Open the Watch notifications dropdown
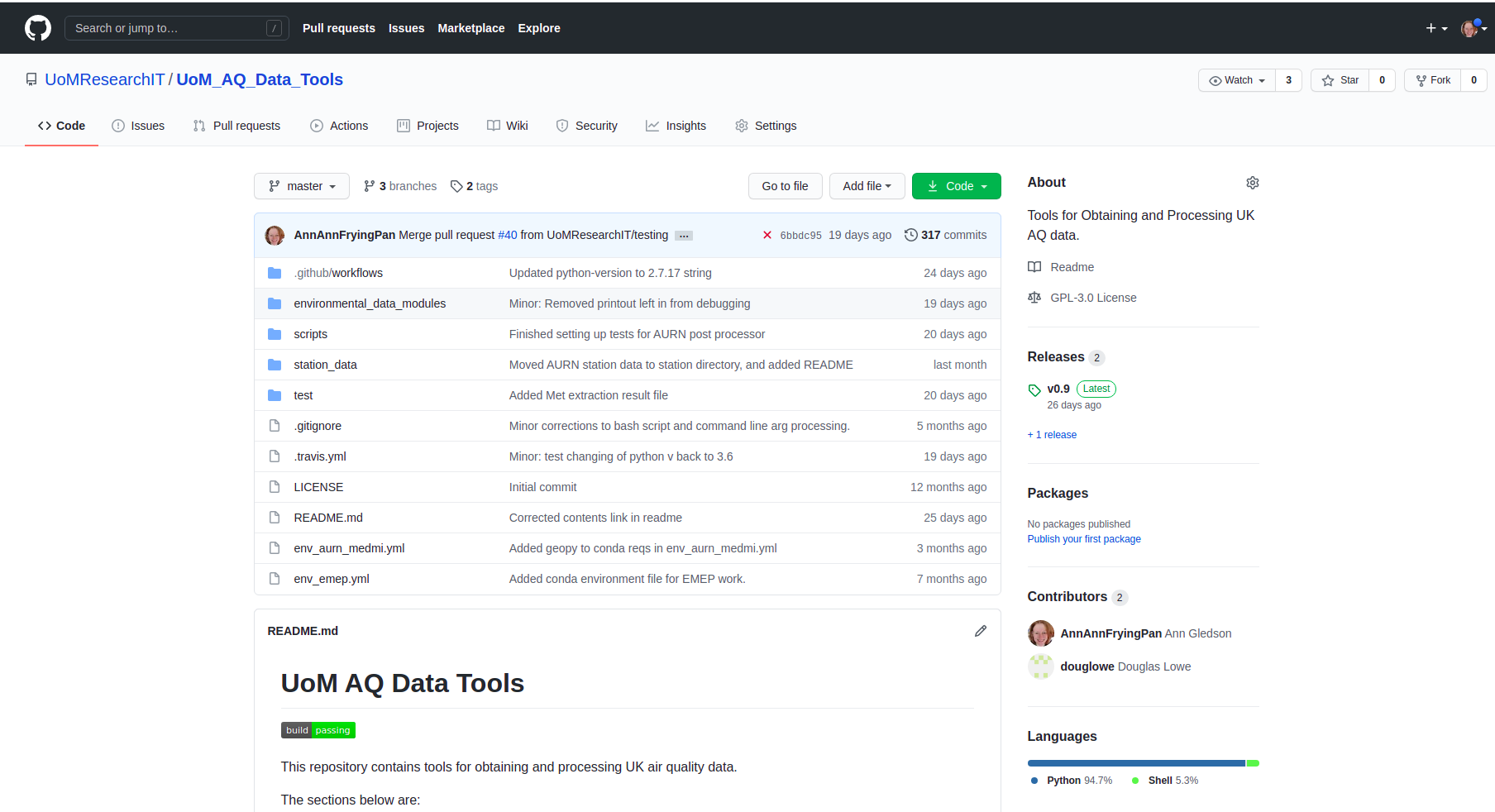Viewport: 1495px width, 812px height. [x=1237, y=80]
